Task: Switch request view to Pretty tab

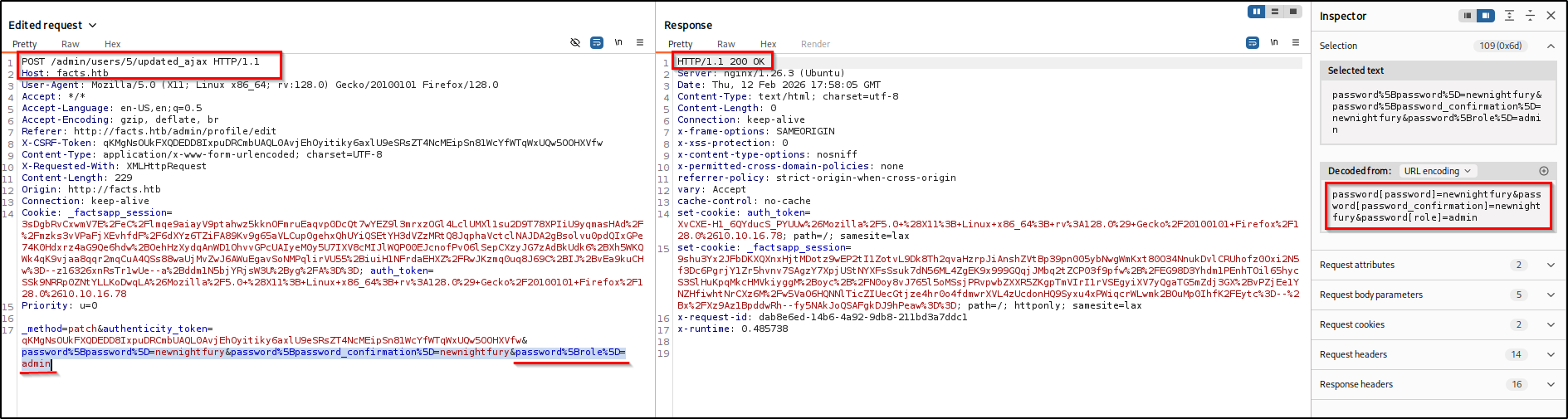Action: coord(24,44)
